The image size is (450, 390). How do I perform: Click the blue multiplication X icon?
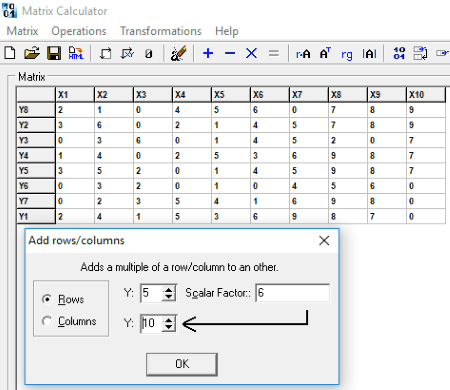(251, 53)
